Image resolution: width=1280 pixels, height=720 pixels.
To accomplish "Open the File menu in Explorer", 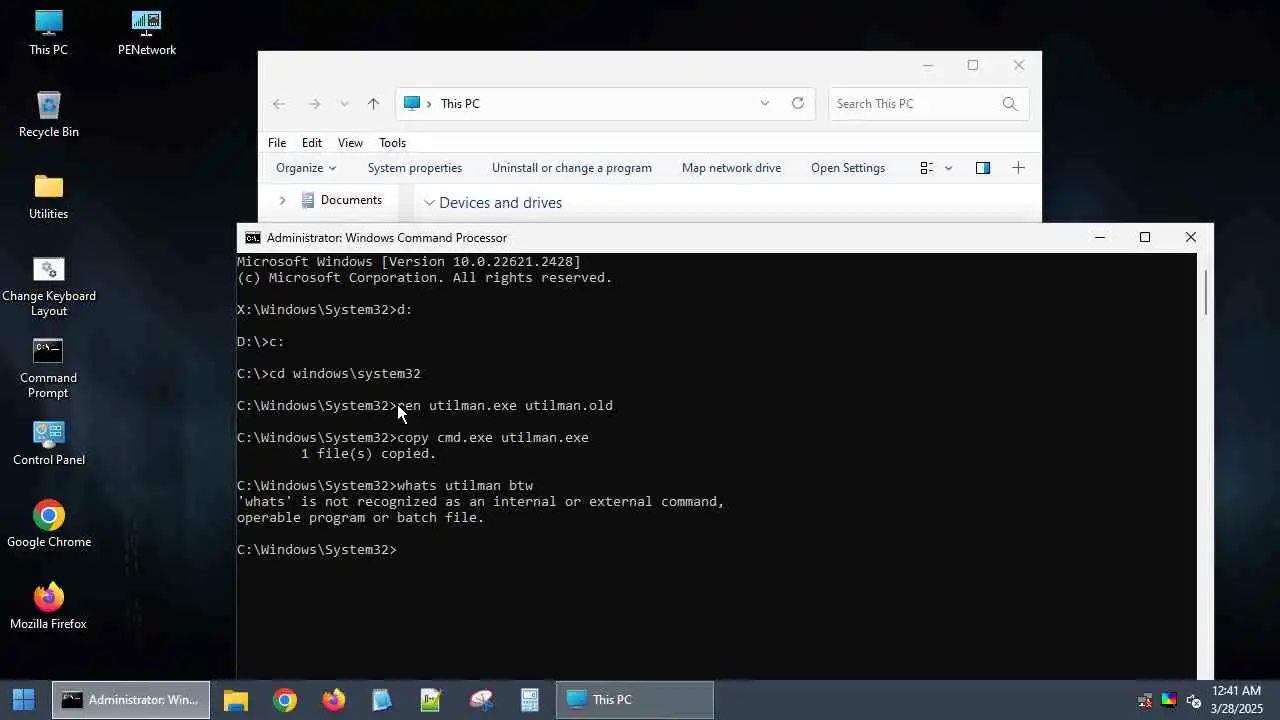I will 277,143.
